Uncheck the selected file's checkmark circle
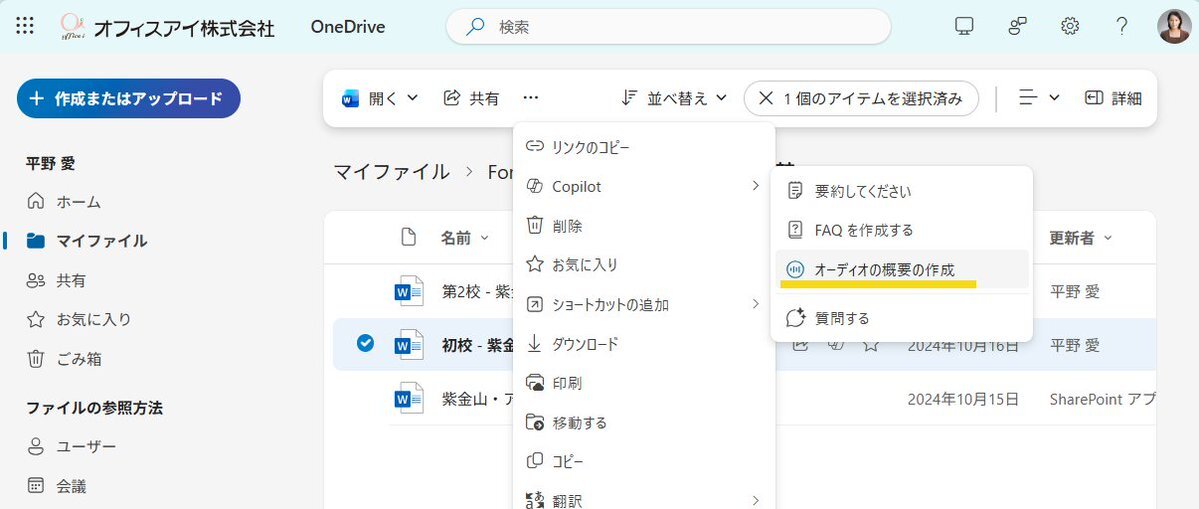Image resolution: width=1199 pixels, height=509 pixels. (365, 344)
